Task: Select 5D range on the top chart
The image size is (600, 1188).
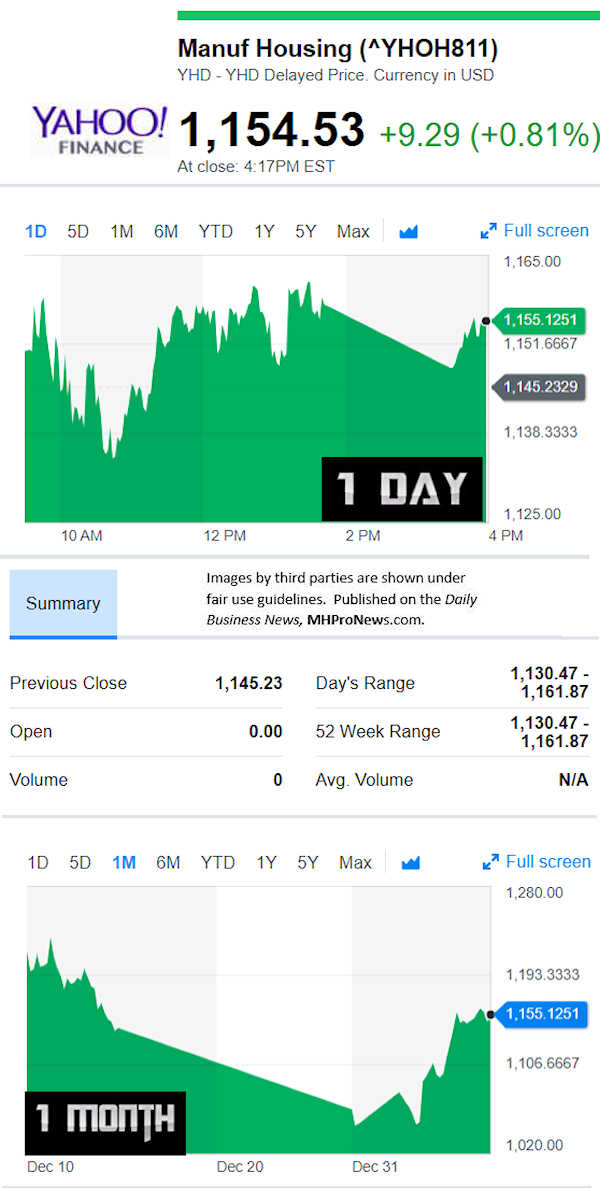Action: click(78, 232)
